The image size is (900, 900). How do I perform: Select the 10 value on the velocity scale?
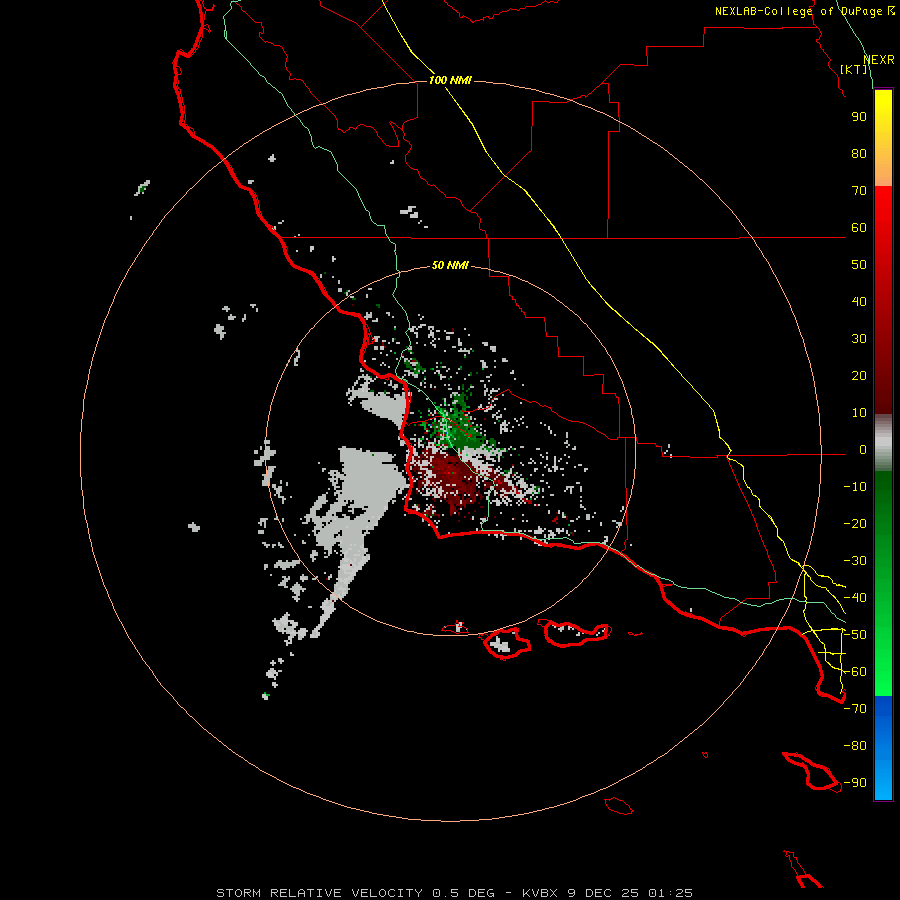coord(859,413)
